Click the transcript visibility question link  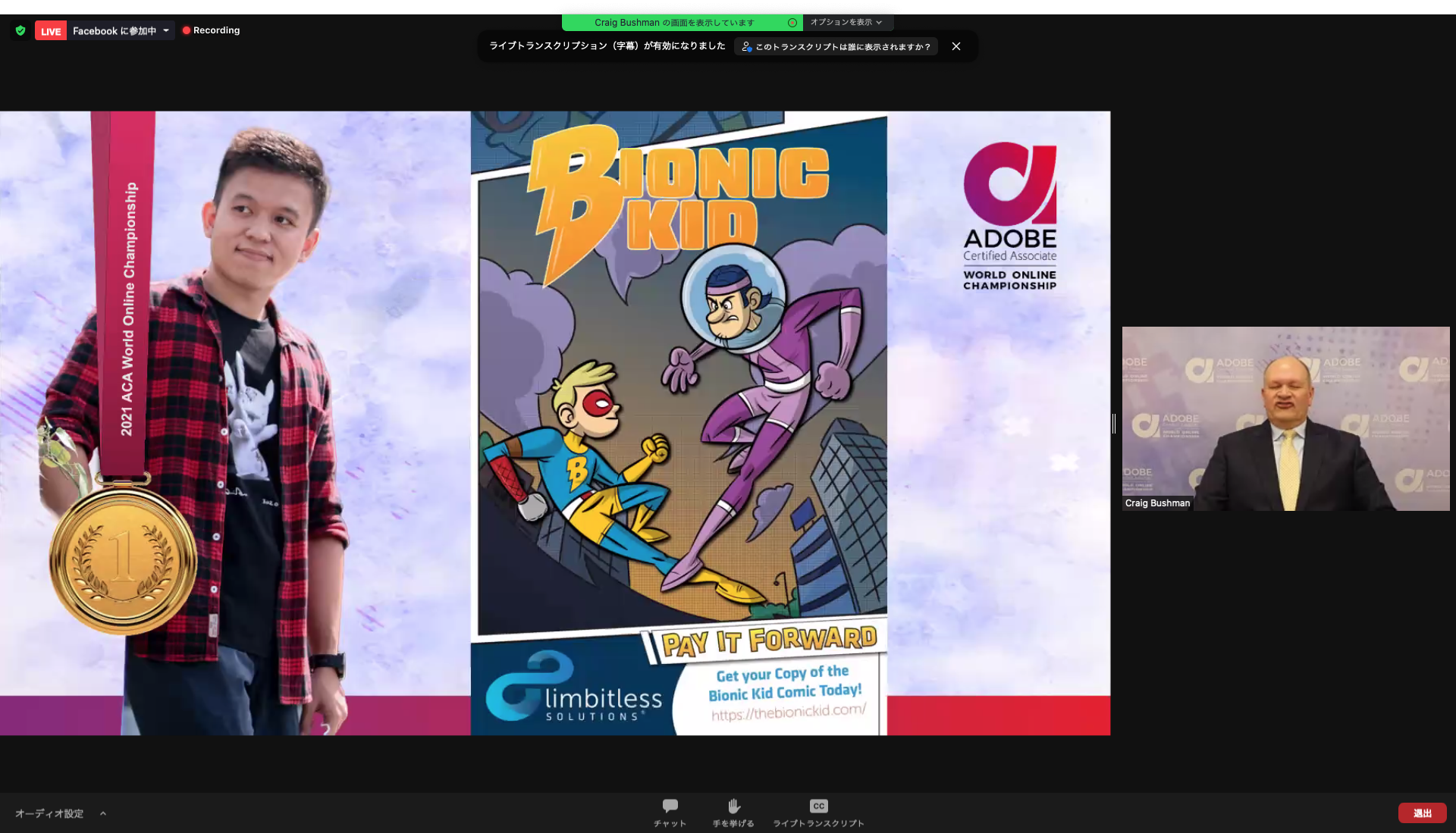[836, 46]
